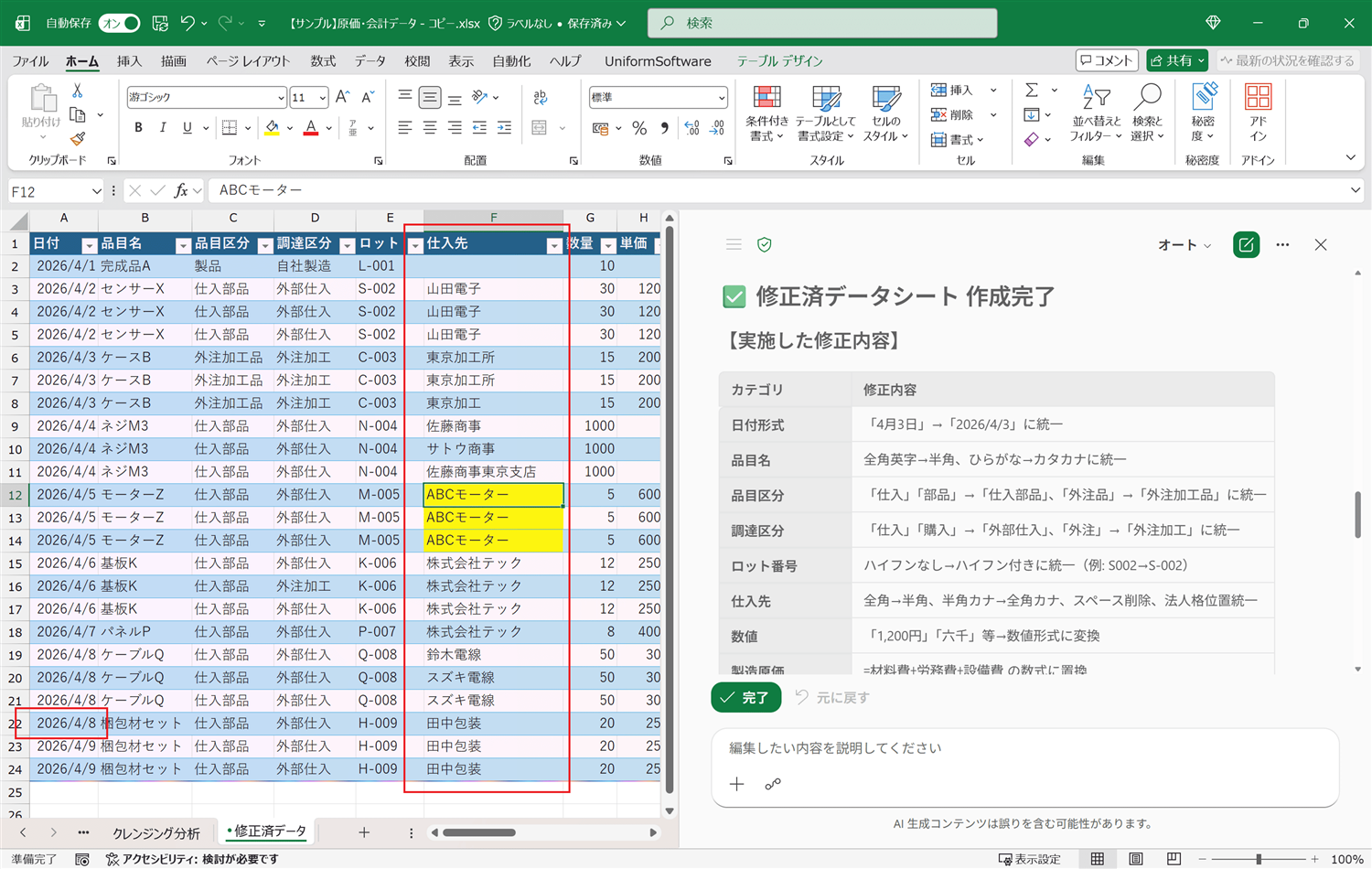This screenshot has height=869, width=1372.
Task: Switch to the クレンジング分析 sheet tab
Action: pyautogui.click(x=156, y=832)
